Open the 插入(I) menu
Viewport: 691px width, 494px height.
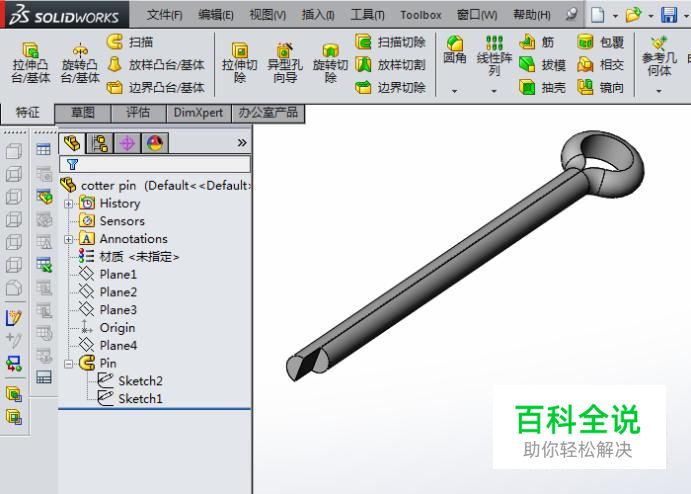pos(318,15)
